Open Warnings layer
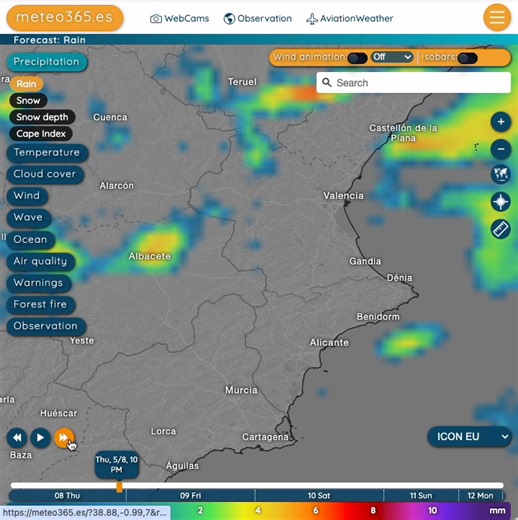 [x=39, y=283]
